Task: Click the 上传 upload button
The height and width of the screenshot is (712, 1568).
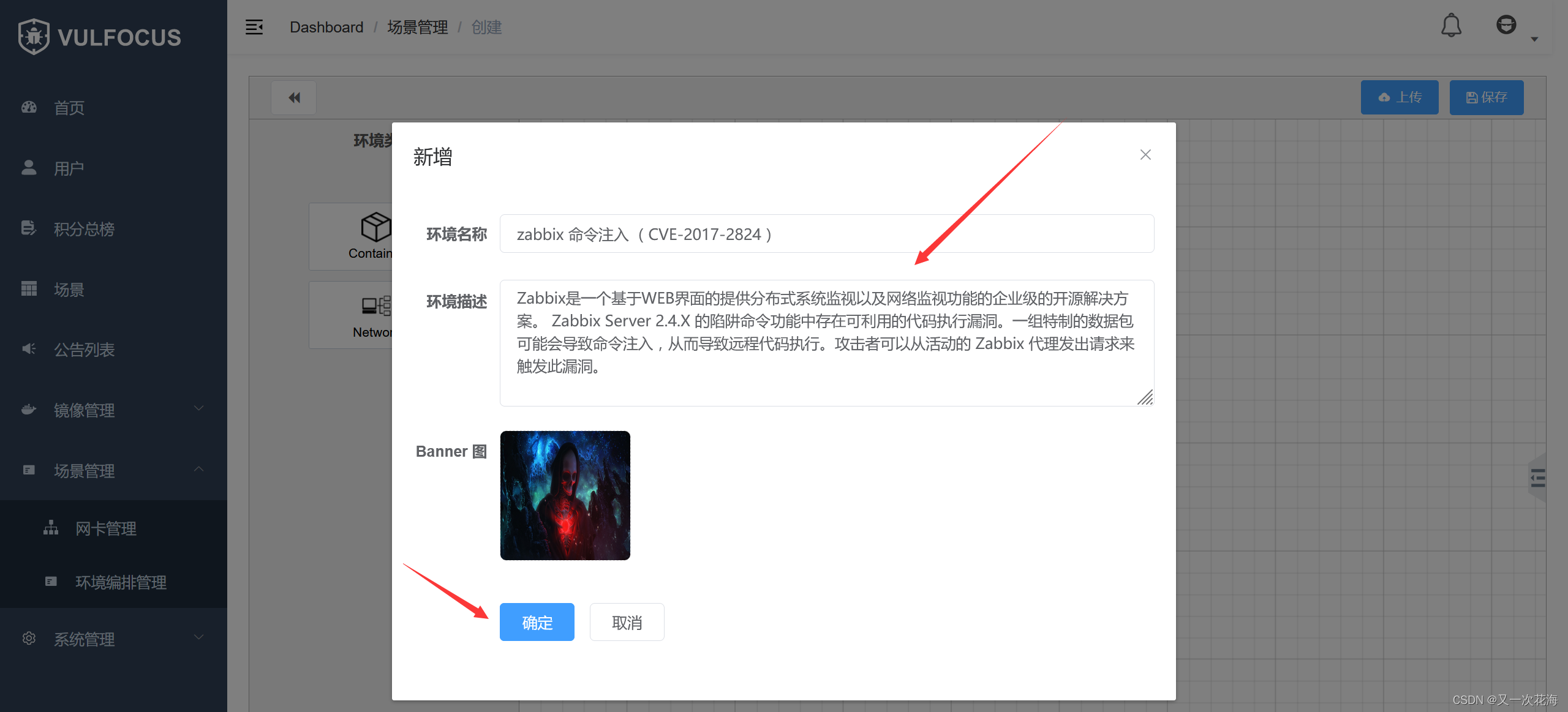Action: (x=1400, y=97)
